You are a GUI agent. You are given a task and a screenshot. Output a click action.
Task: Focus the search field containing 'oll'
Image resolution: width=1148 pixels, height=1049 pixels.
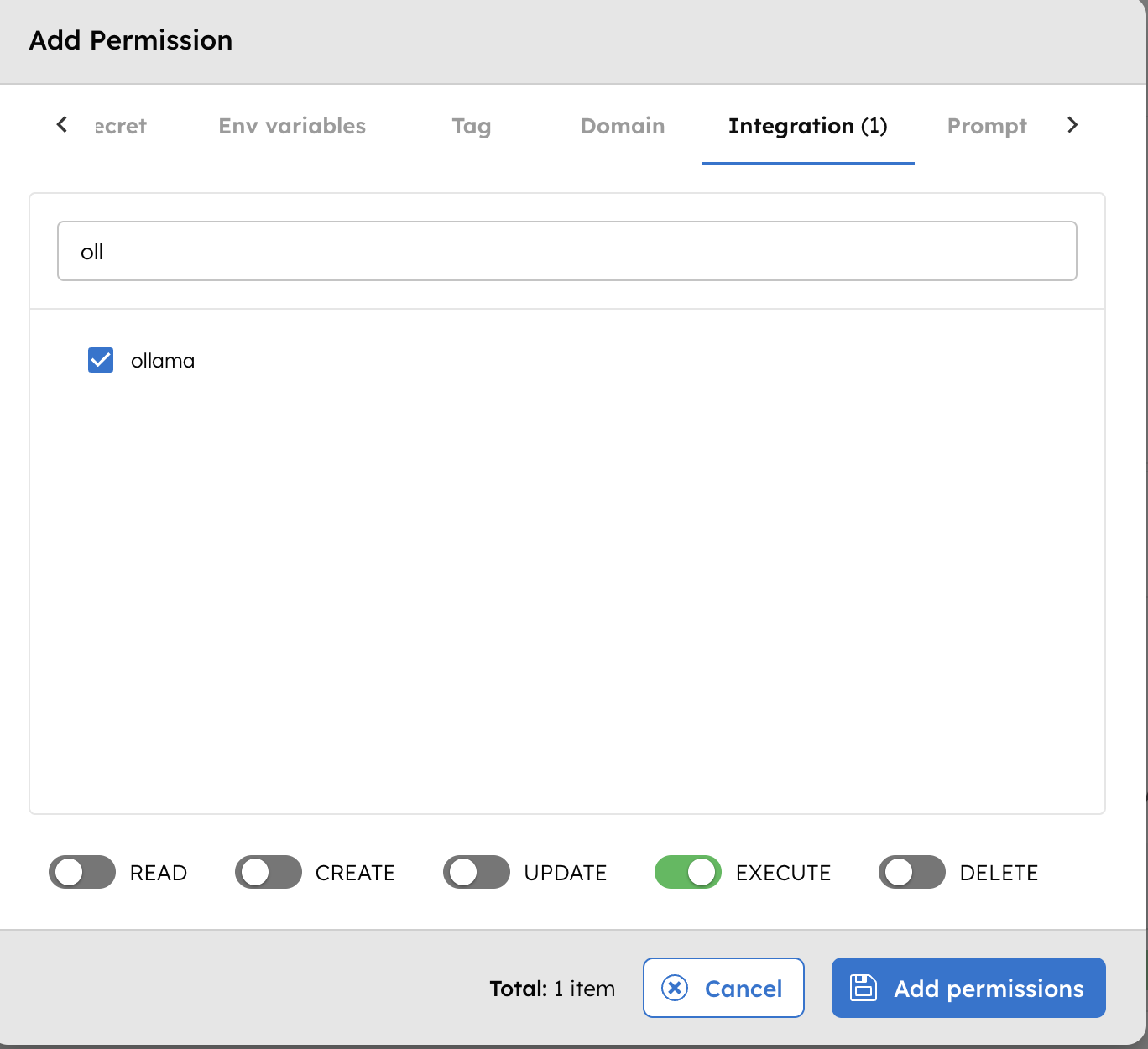tap(567, 251)
